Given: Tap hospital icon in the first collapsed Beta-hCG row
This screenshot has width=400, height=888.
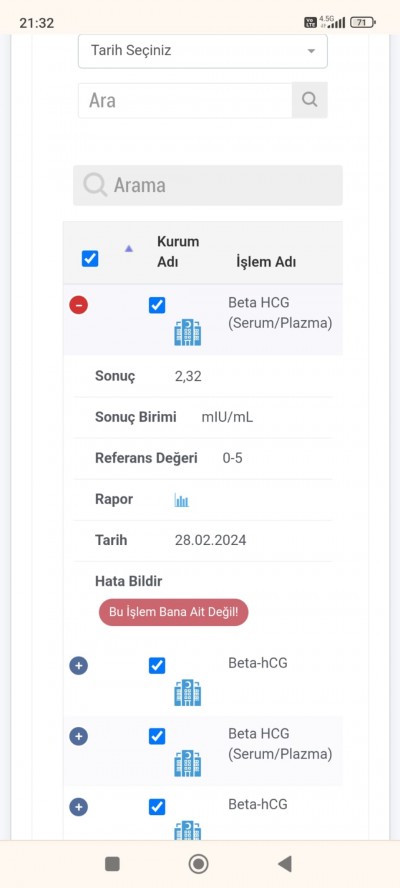Looking at the screenshot, I should 188,693.
